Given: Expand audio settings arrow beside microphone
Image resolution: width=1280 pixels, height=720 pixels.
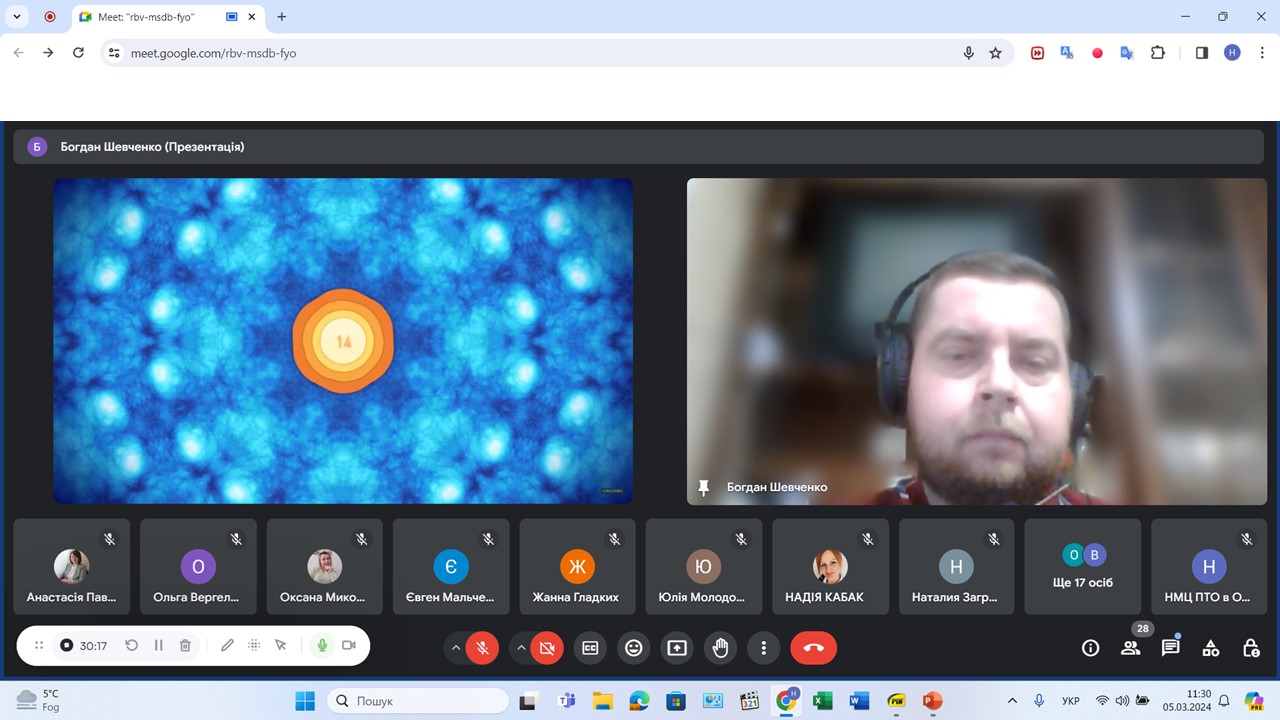Looking at the screenshot, I should [x=456, y=648].
